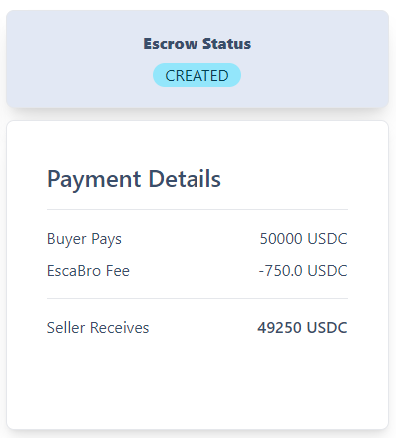396x438 pixels.
Task: Click the -750.0 fee number
Action: [280, 271]
